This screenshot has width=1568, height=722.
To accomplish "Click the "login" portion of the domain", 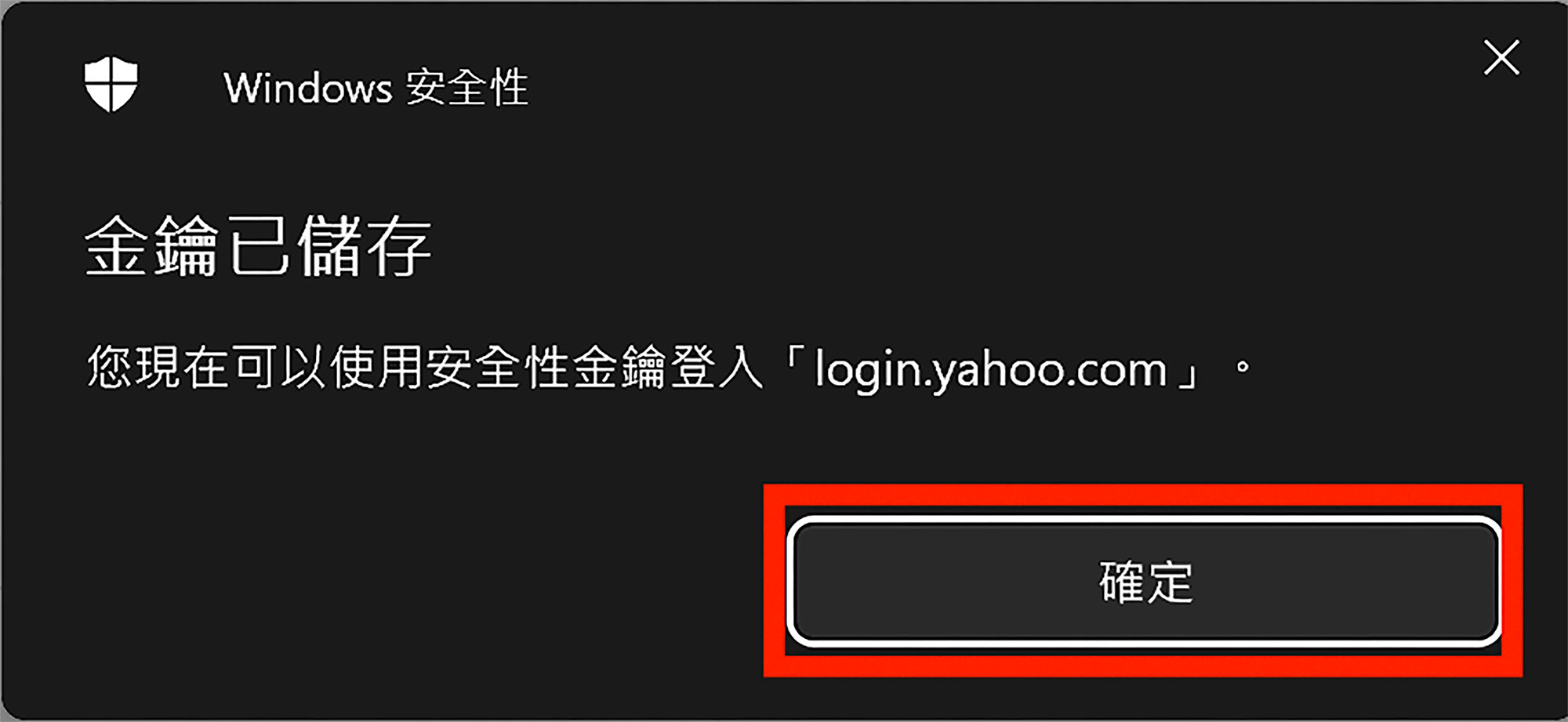I will (869, 370).
